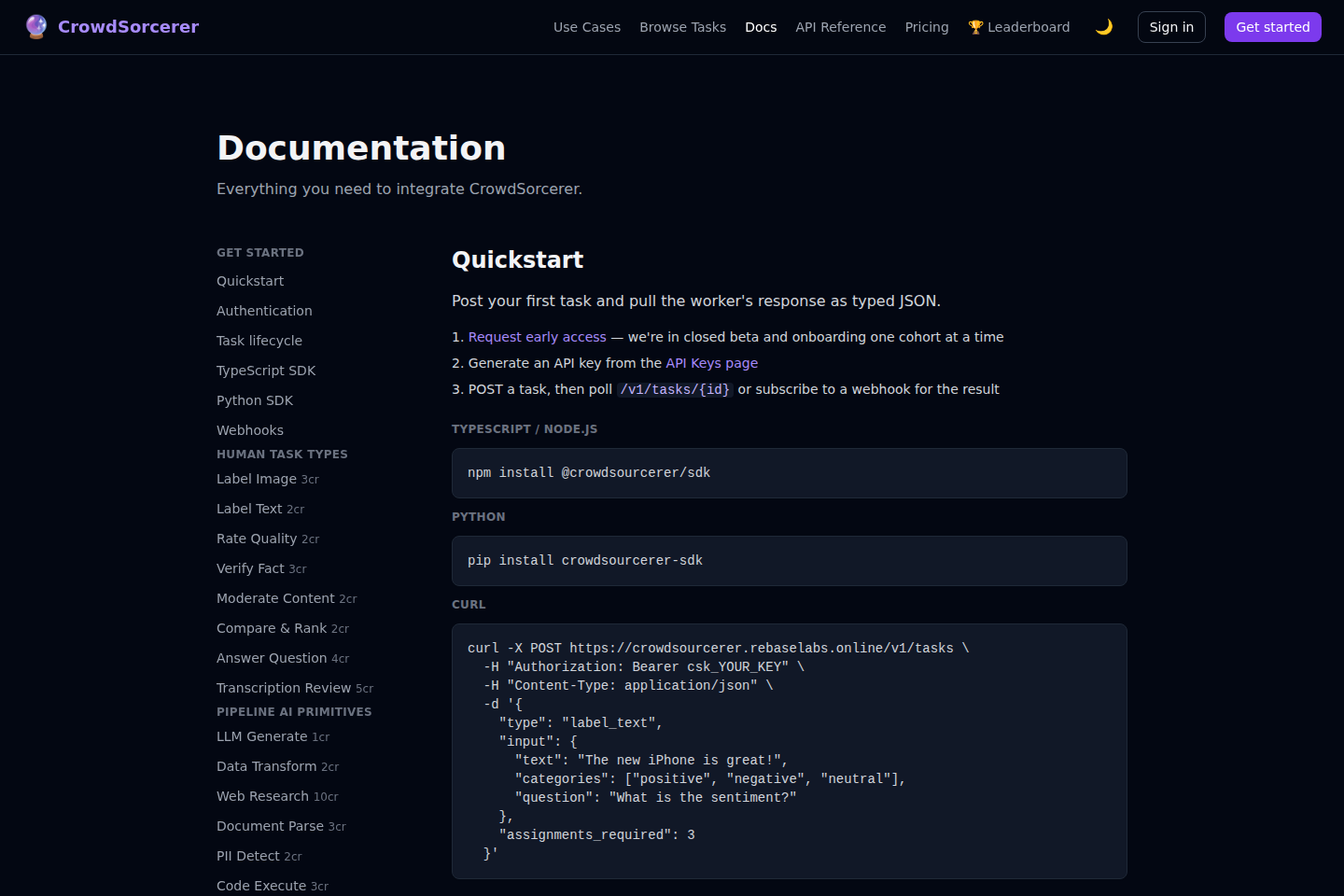Click the curl -X POST command line
The image size is (1344, 896).
(718, 648)
